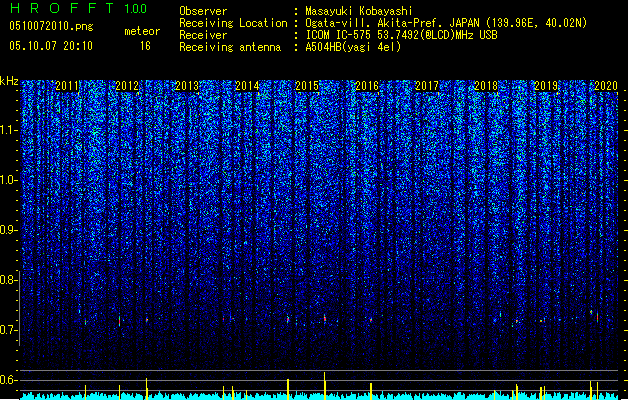The width and height of the screenshot is (629, 400).
Task: Click the 2020 time marker
Action: pos(606,86)
